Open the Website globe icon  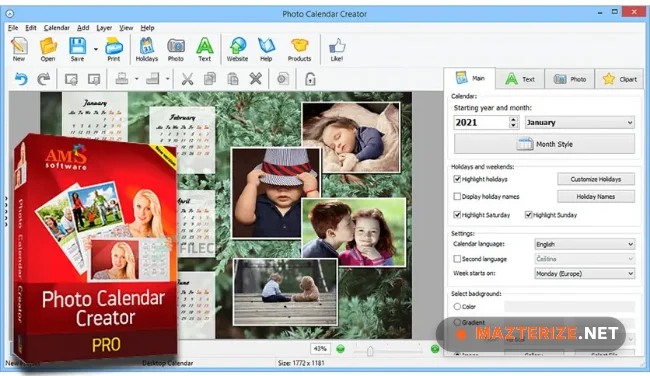tap(238, 49)
